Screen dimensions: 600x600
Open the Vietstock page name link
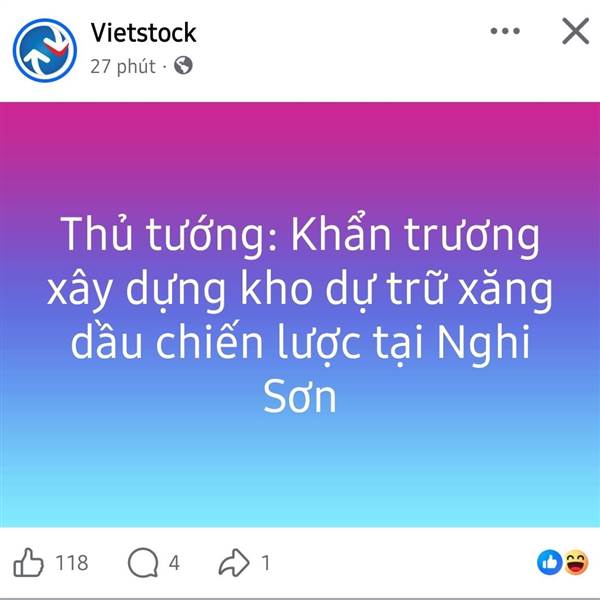143,33
